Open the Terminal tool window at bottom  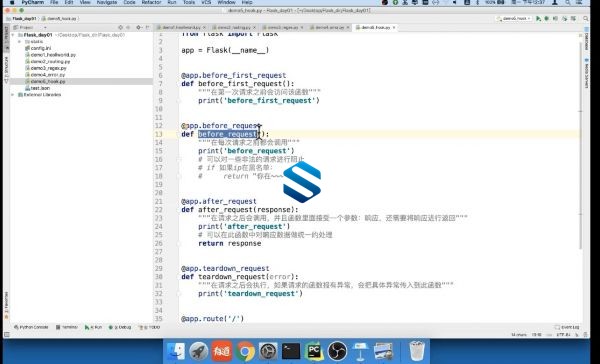67,327
